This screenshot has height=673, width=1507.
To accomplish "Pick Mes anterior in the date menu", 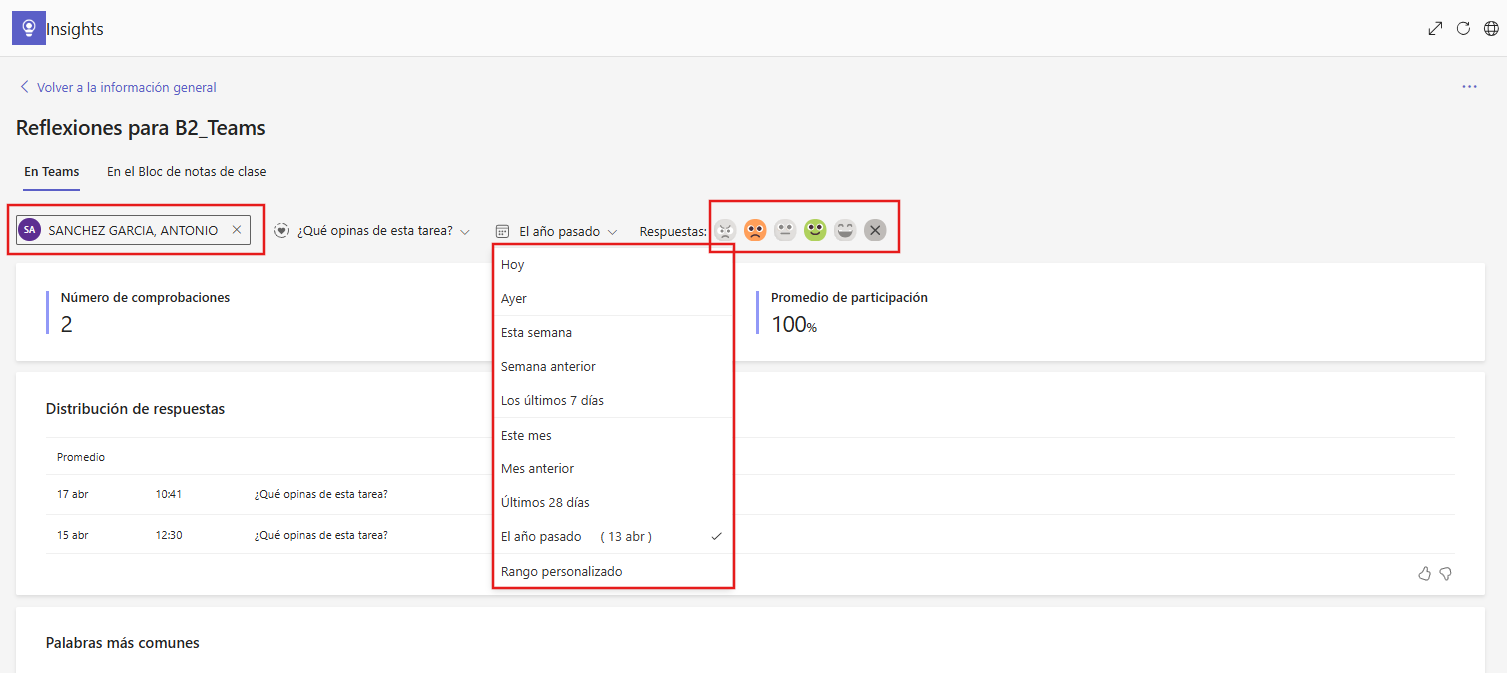I will click(x=613, y=468).
